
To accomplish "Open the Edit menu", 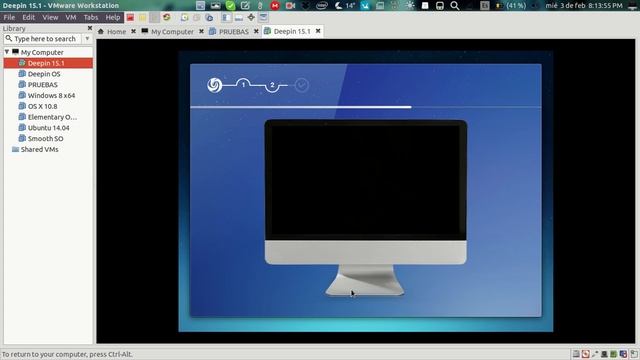I will click(29, 18).
